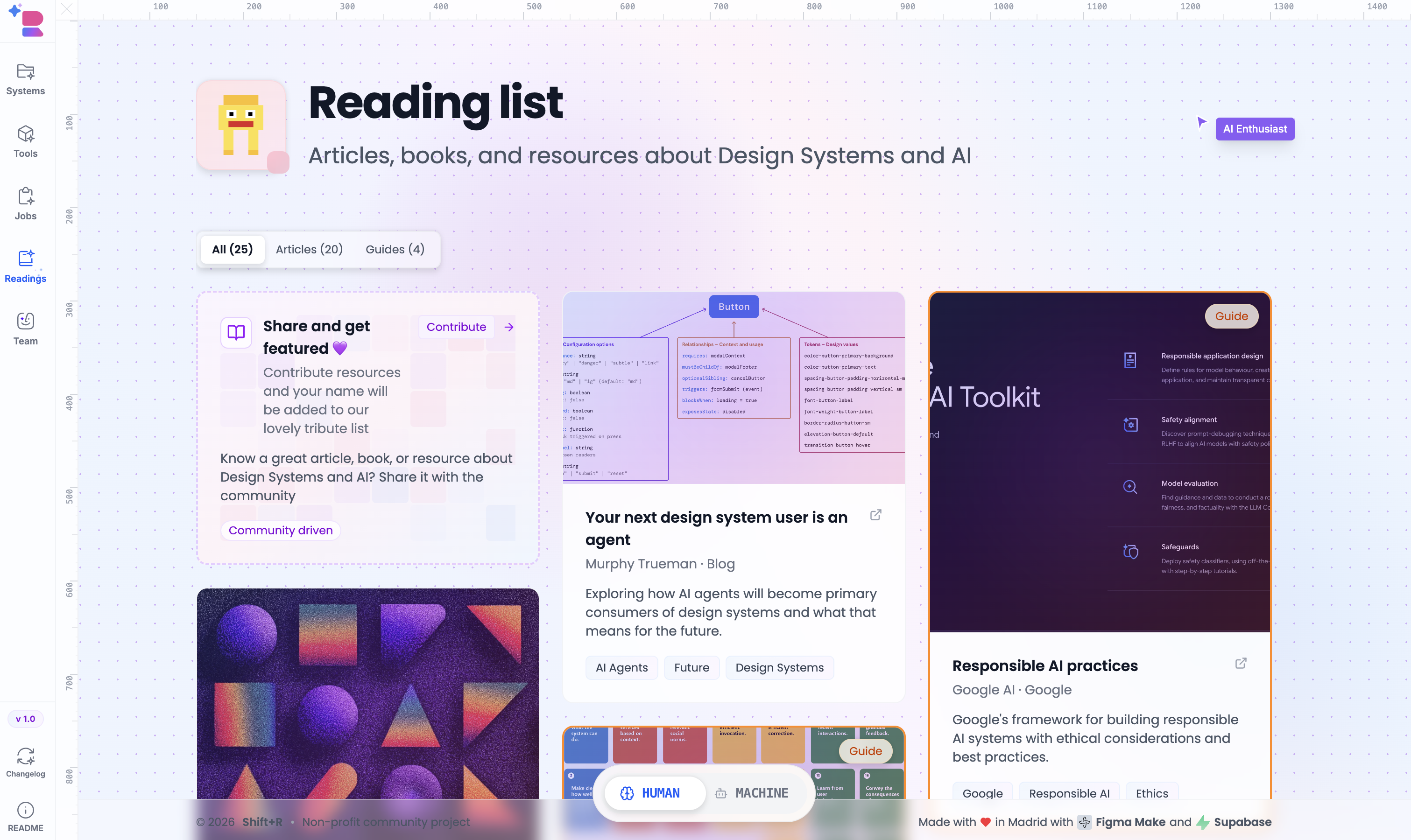Screen dimensions: 1411x840
Task: Open external link on Responsible AI practices card
Action: tap(1241, 663)
